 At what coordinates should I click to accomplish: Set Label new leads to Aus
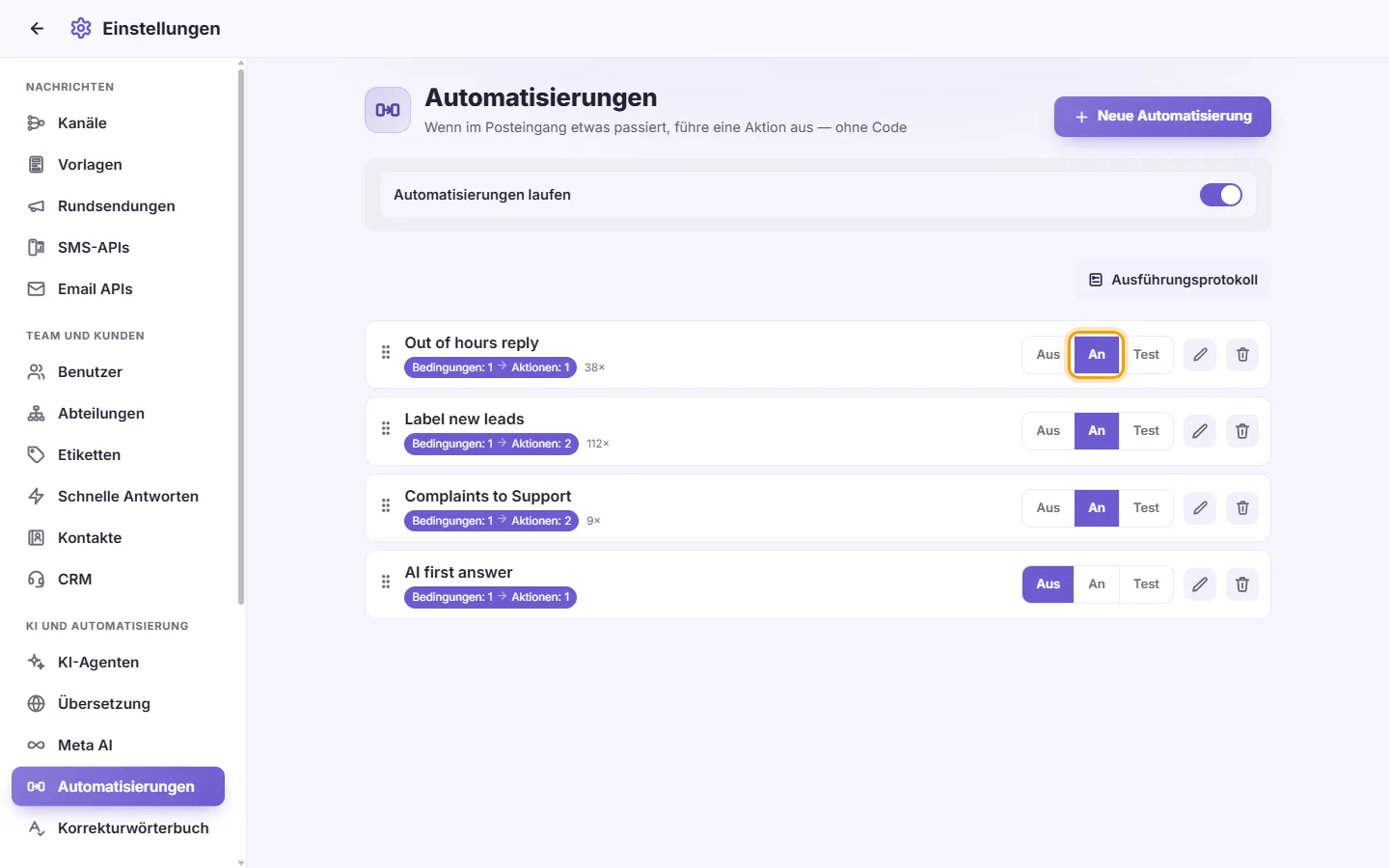(x=1049, y=431)
